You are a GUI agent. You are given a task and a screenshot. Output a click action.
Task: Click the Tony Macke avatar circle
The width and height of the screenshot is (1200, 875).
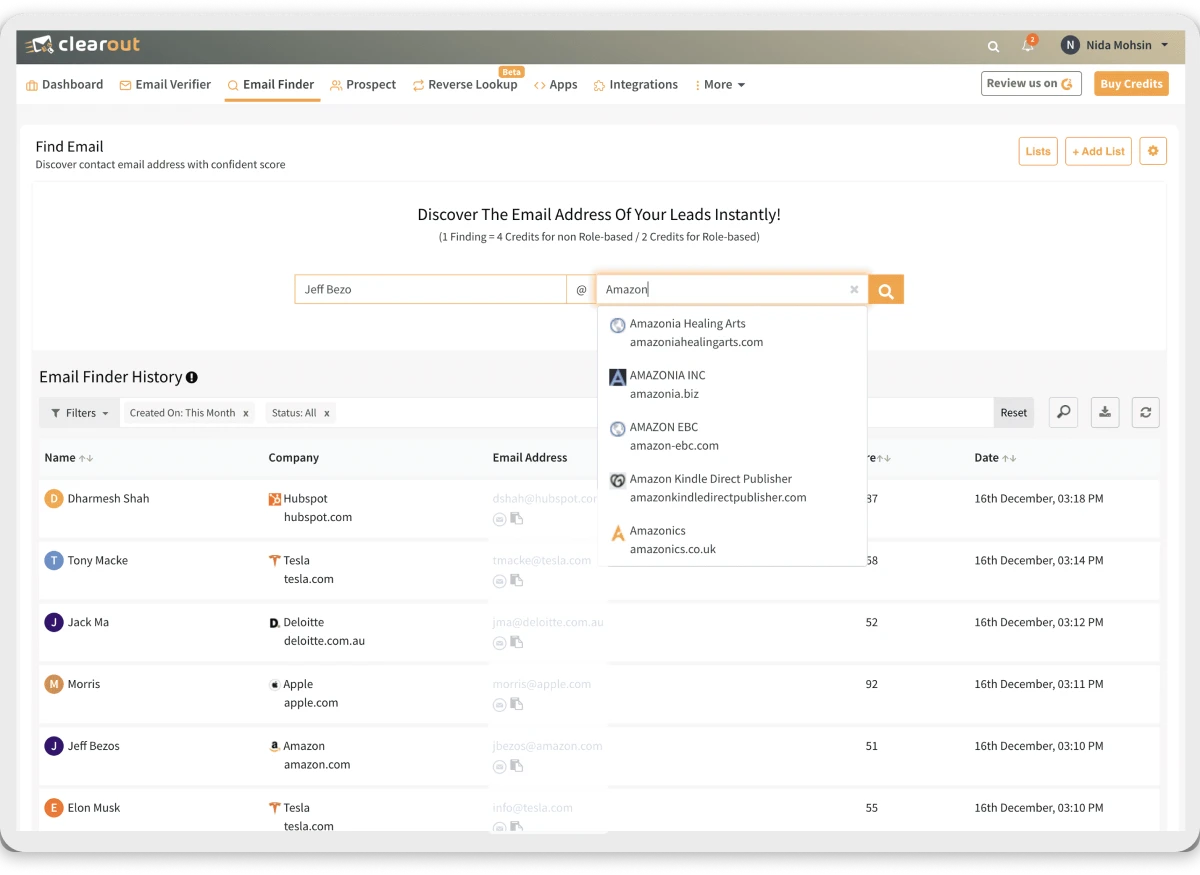coord(54,561)
